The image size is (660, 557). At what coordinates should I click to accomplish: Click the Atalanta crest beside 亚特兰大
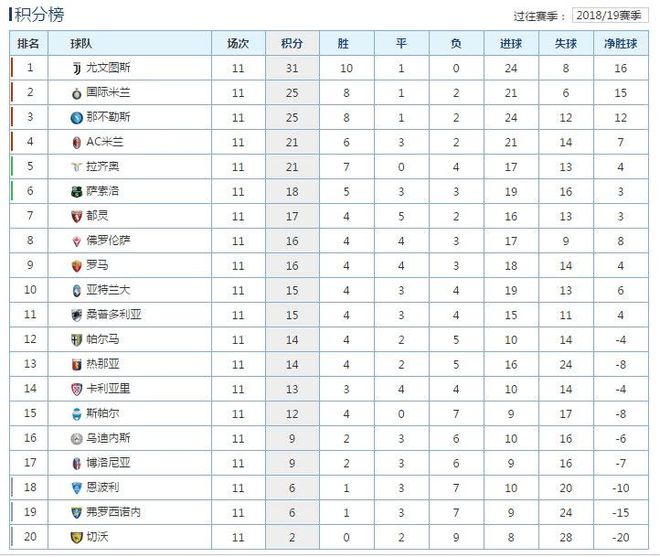(x=76, y=290)
